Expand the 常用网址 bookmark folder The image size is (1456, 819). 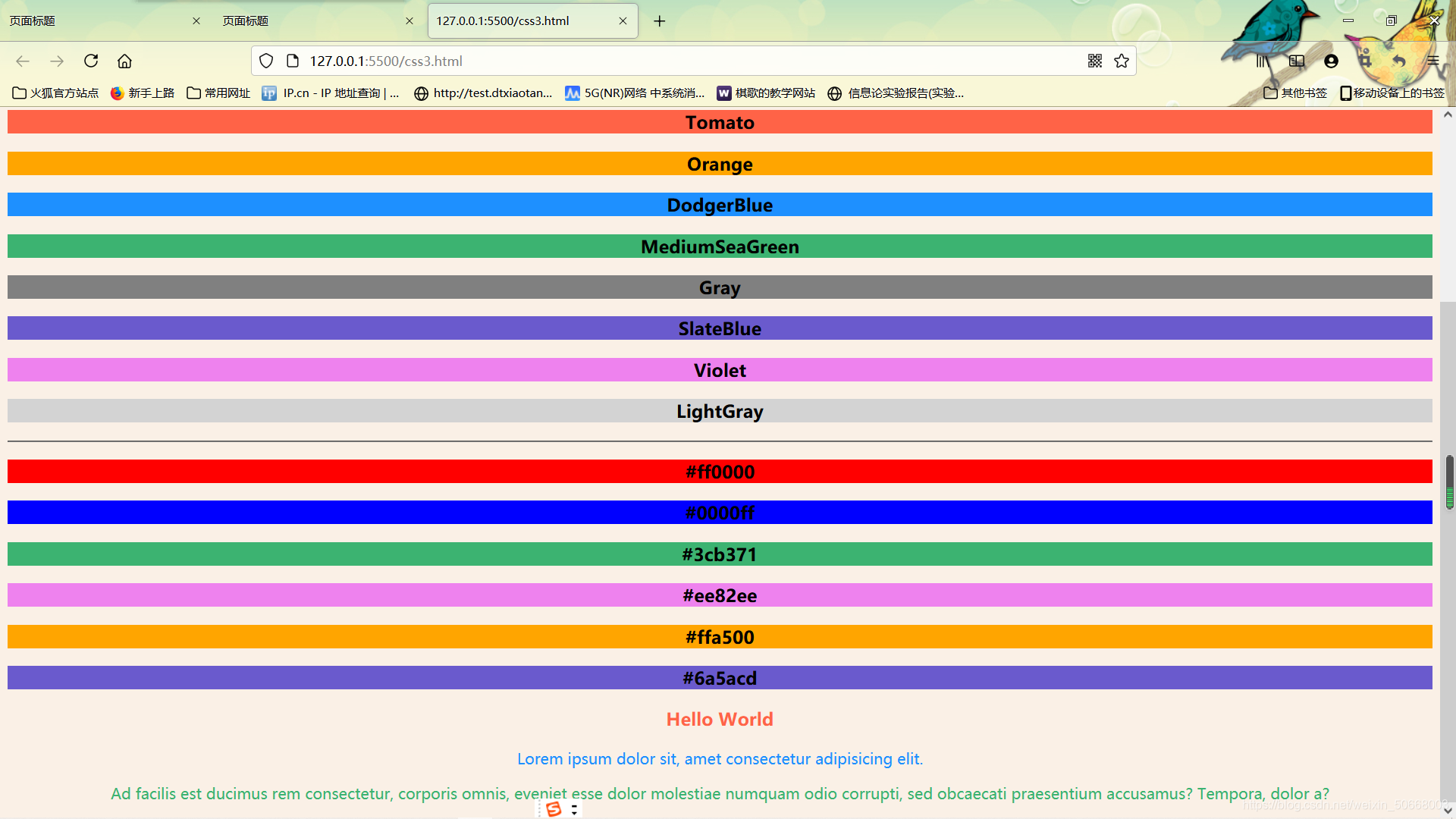(x=218, y=93)
